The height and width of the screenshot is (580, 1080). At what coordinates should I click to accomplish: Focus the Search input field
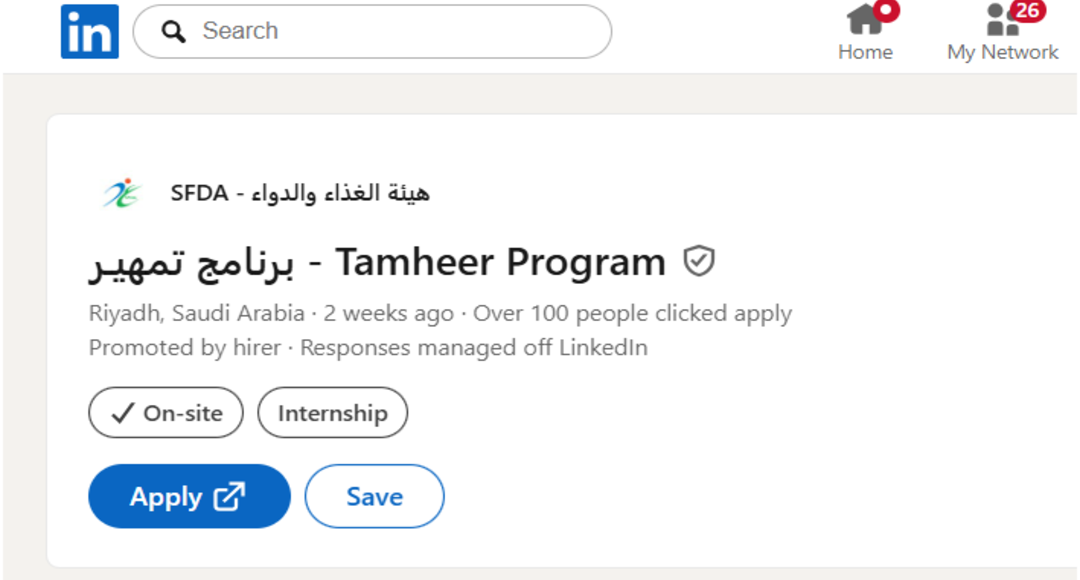tap(390, 31)
